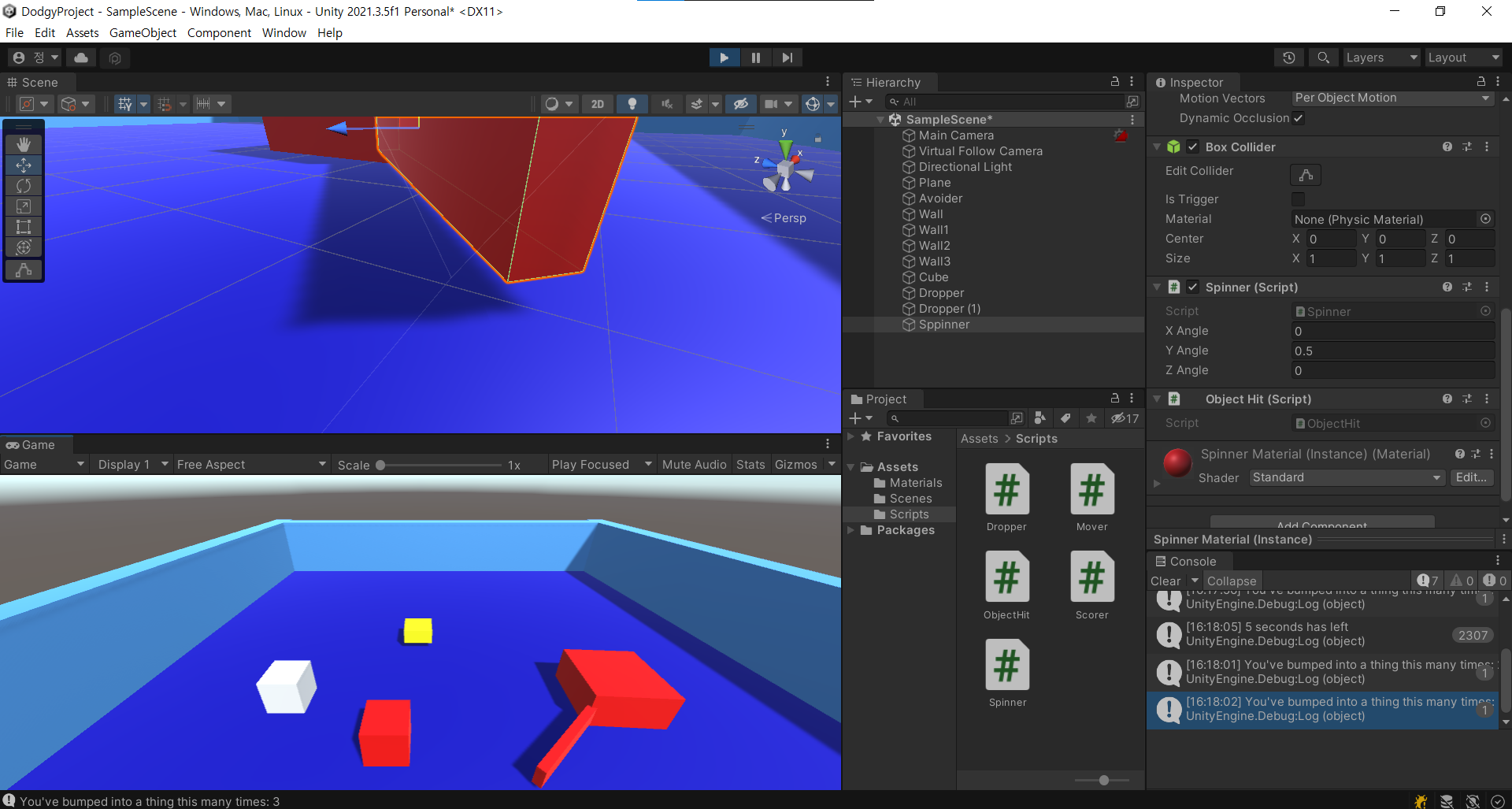Adjust the Project icon size slider
1512x809 pixels.
(x=1102, y=780)
